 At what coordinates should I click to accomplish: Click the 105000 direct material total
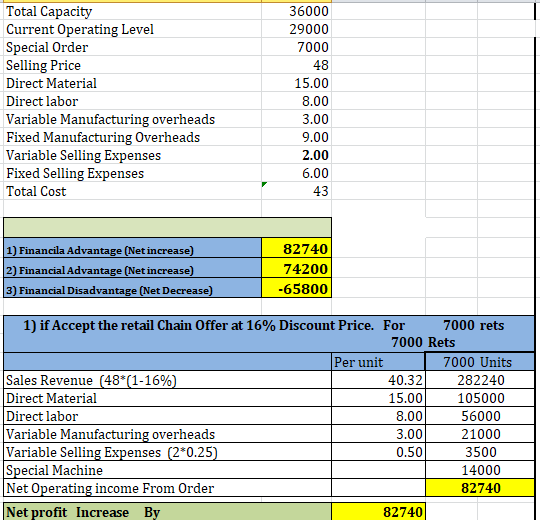point(480,398)
